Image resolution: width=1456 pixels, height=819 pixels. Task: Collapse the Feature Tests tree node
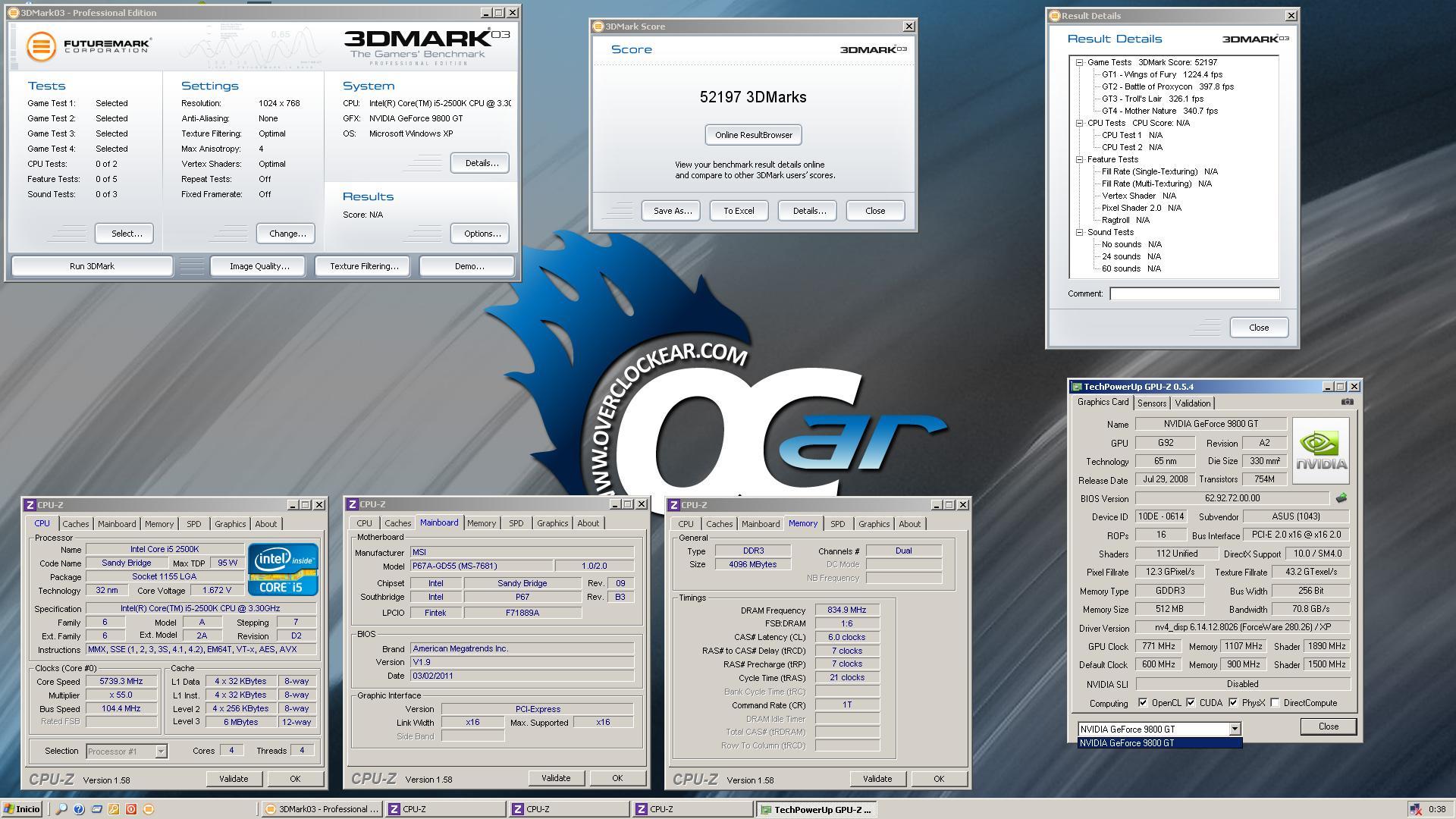point(1079,159)
